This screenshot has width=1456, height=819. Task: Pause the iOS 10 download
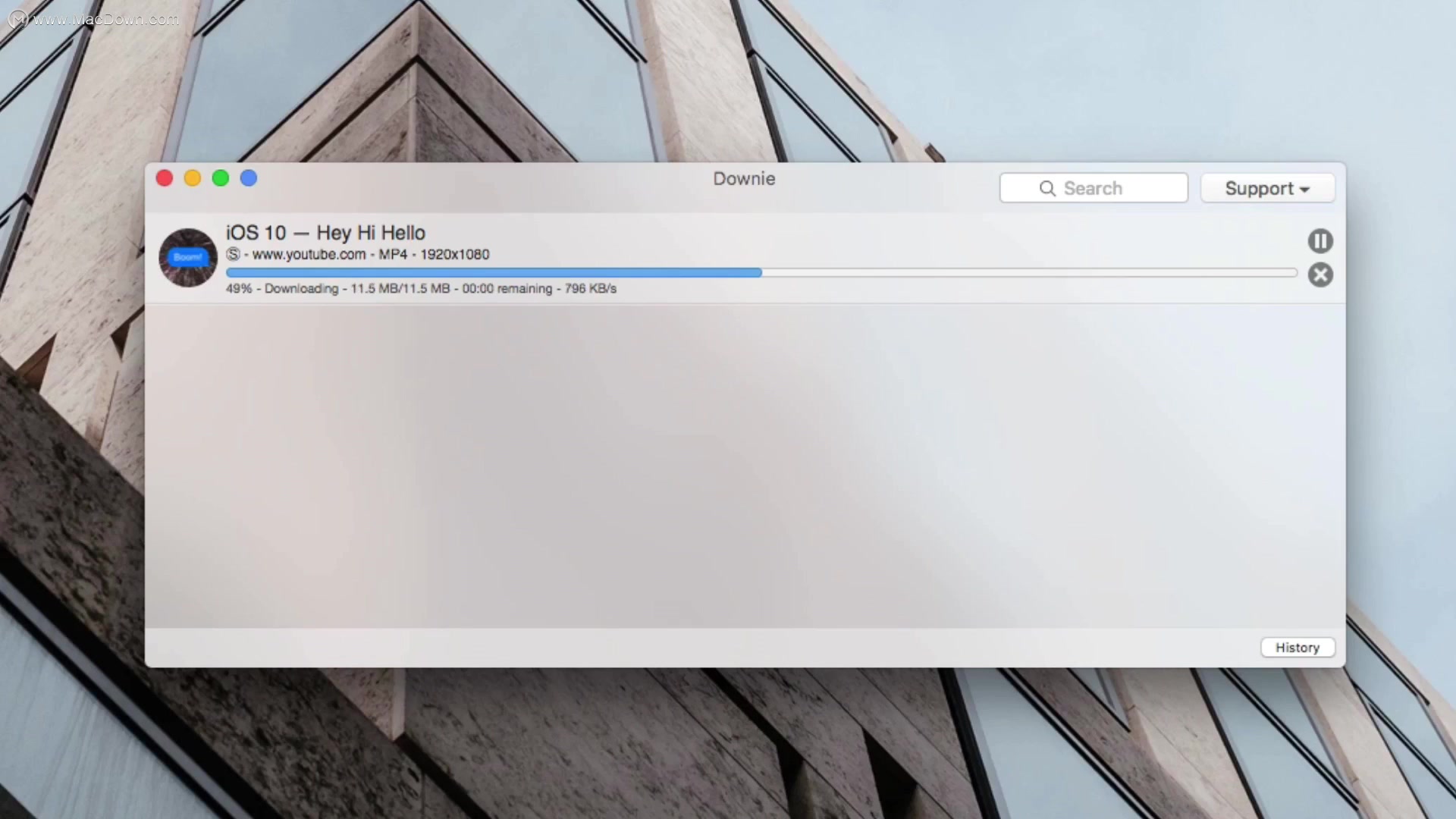tap(1319, 241)
